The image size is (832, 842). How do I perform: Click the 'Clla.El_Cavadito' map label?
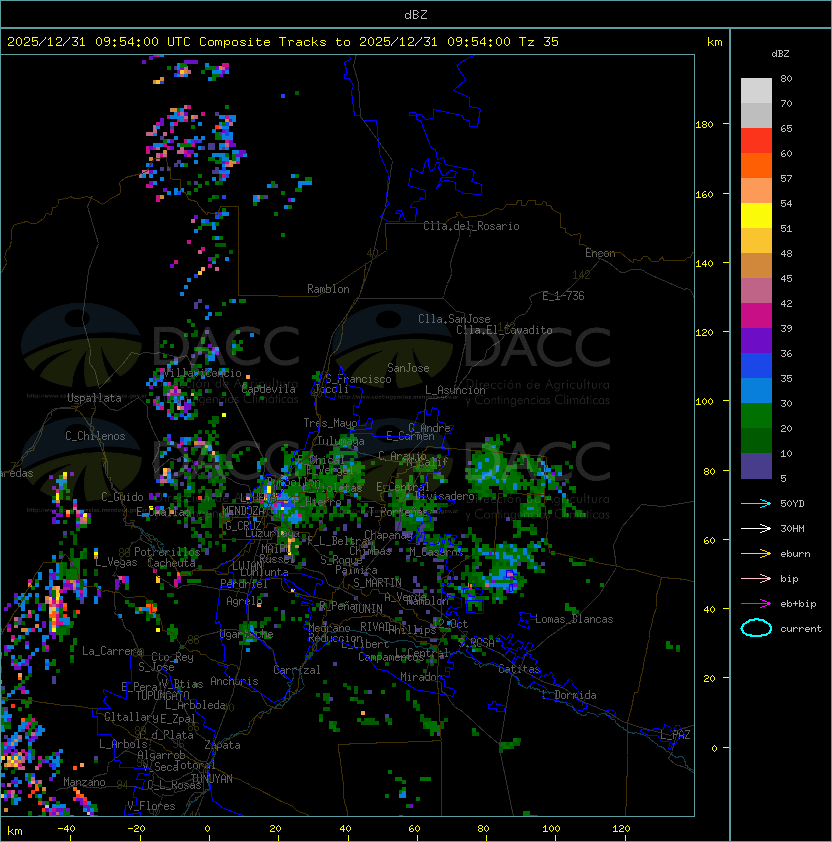point(504,330)
